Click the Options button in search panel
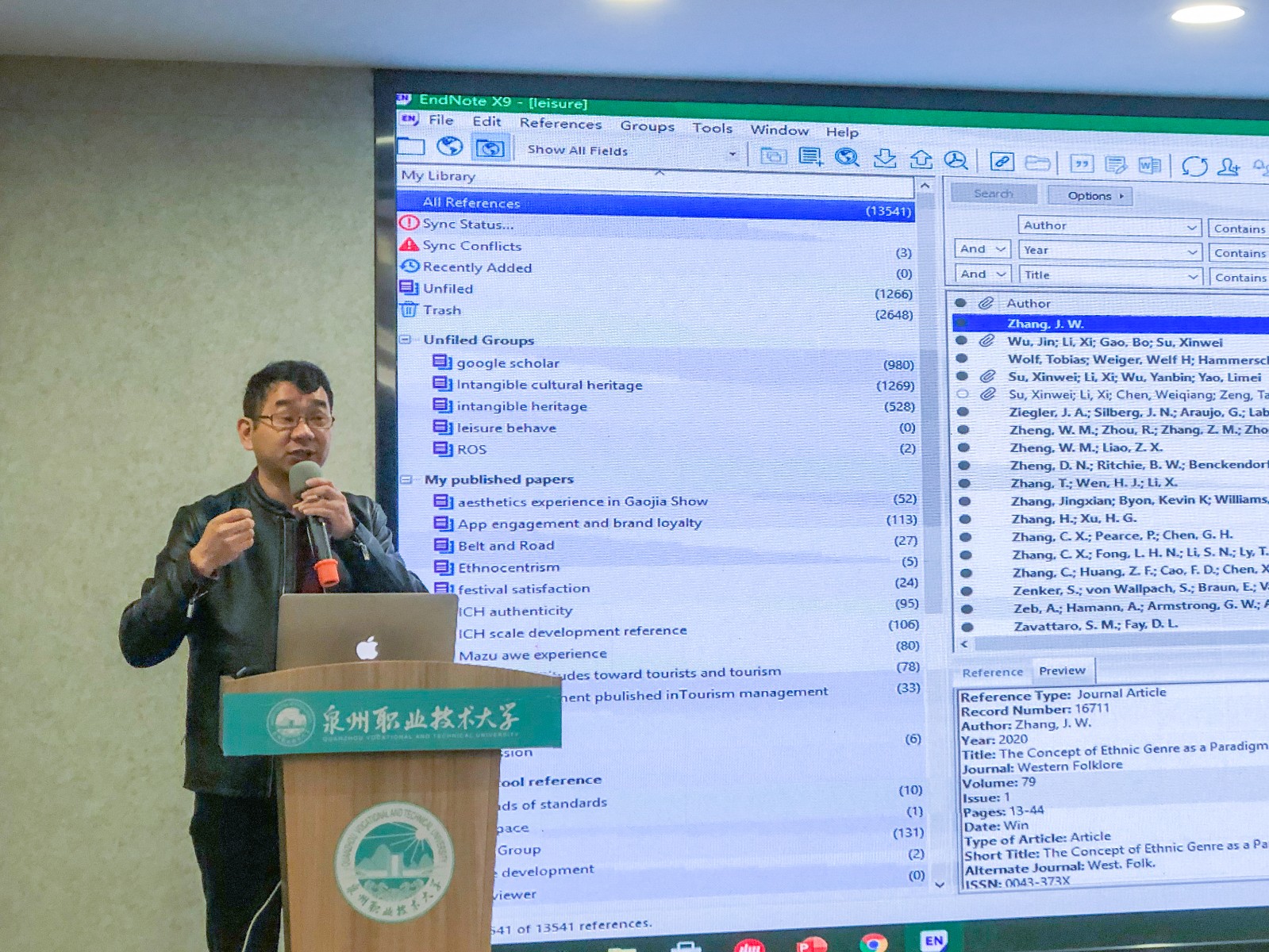 (1090, 196)
